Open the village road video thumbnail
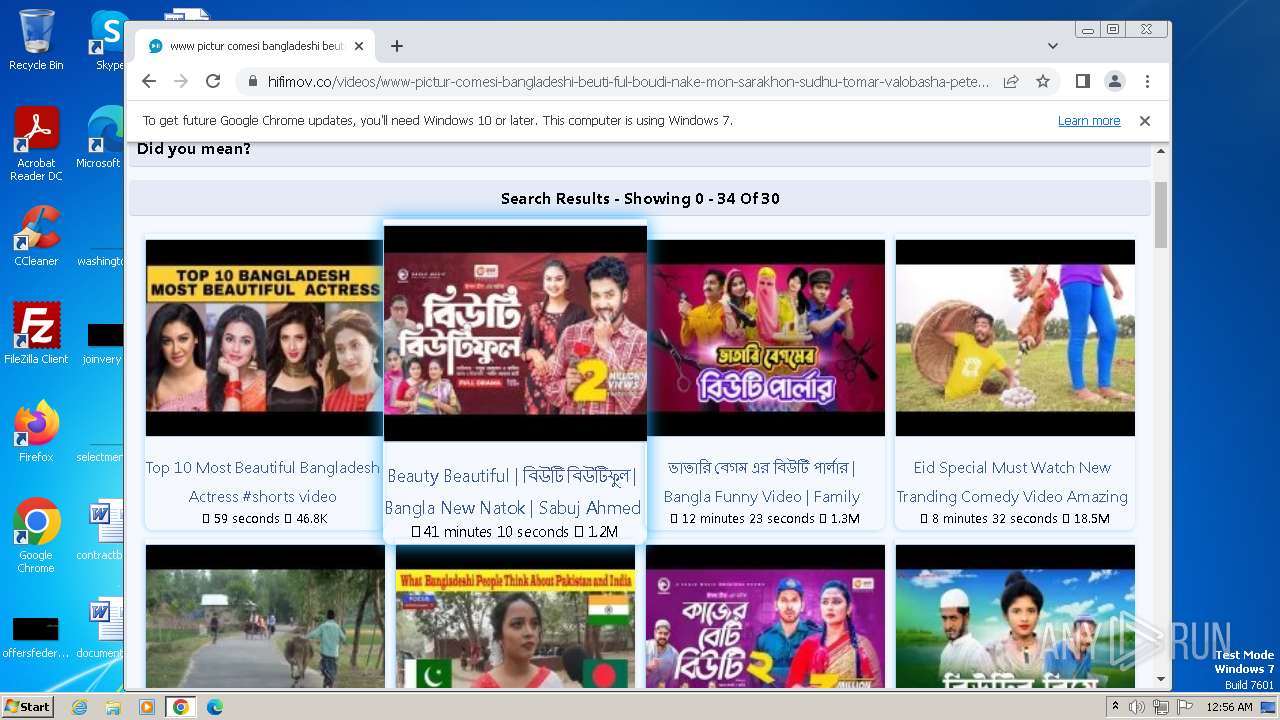Image resolution: width=1280 pixels, height=720 pixels. pyautogui.click(x=265, y=616)
